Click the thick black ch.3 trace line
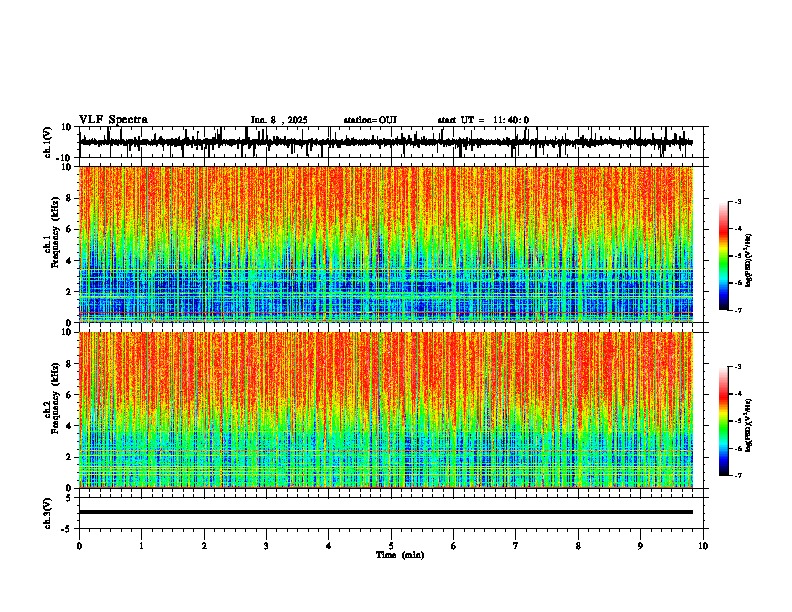 pyautogui.click(x=386, y=512)
